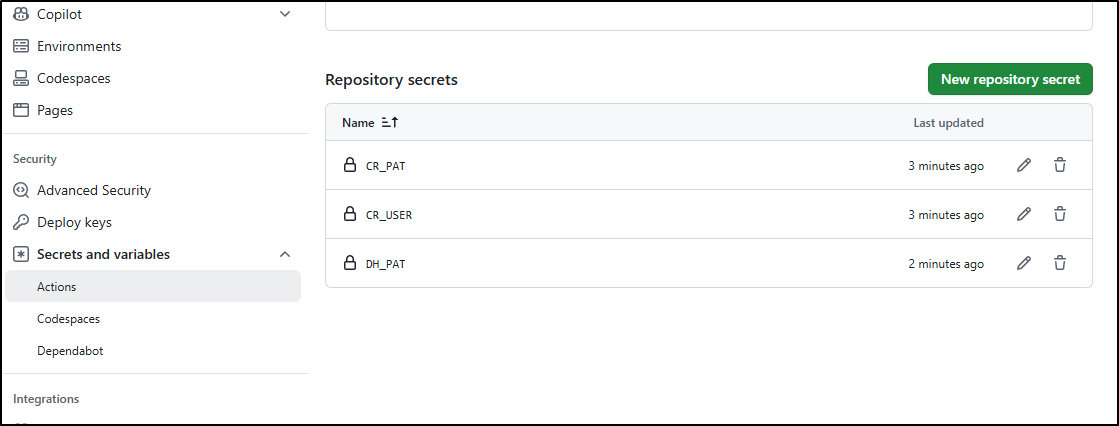Delete the CR_USER secret trash icon
The image size is (1119, 426).
[1060, 214]
